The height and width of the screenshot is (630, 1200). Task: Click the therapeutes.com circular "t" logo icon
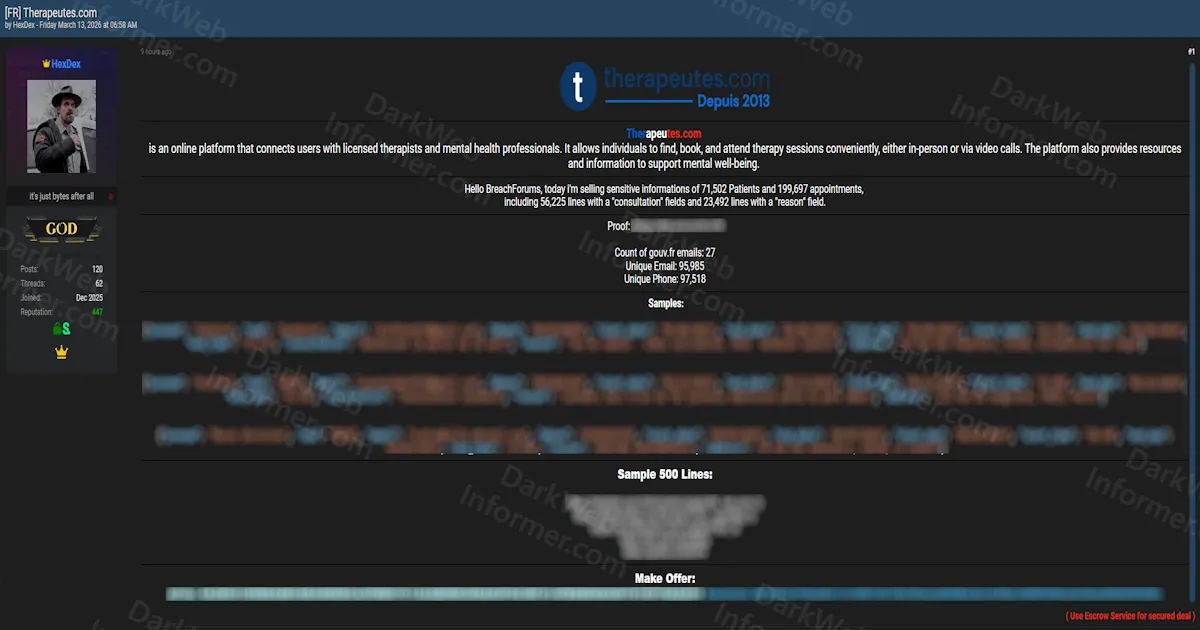click(576, 86)
